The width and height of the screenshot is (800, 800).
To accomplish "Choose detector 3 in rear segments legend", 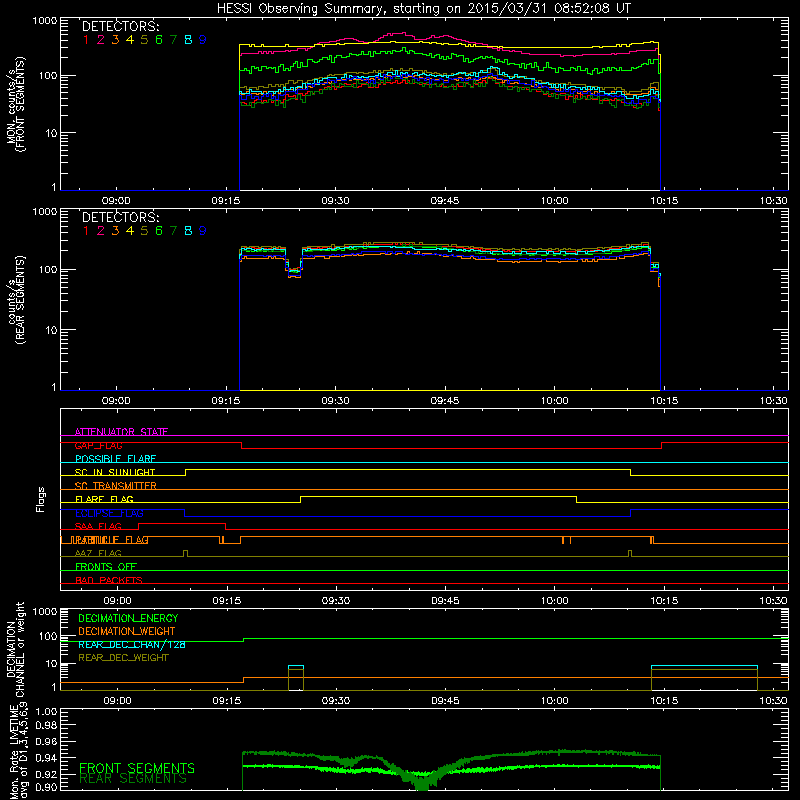I will point(115,231).
